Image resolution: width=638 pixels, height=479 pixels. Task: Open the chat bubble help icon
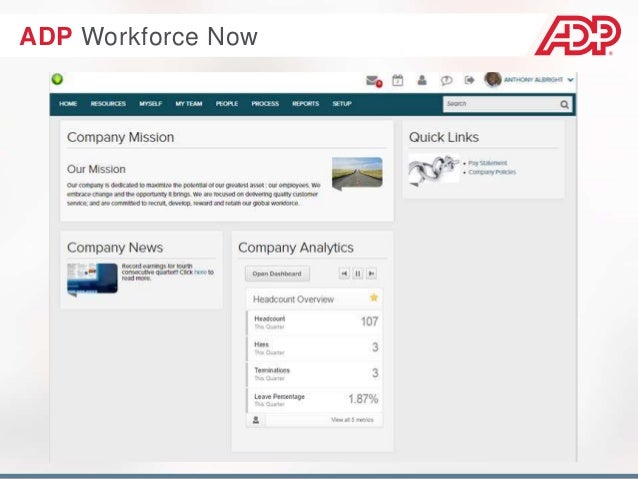(x=446, y=81)
